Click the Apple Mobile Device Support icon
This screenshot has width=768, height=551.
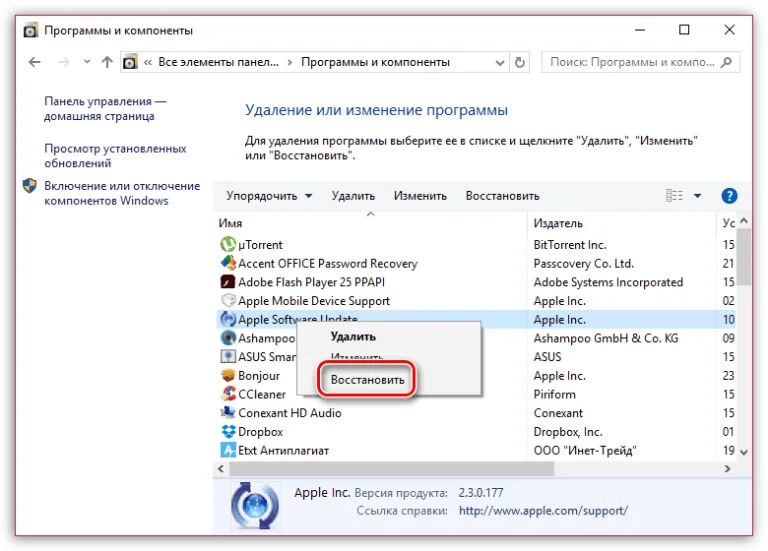pyautogui.click(x=228, y=300)
